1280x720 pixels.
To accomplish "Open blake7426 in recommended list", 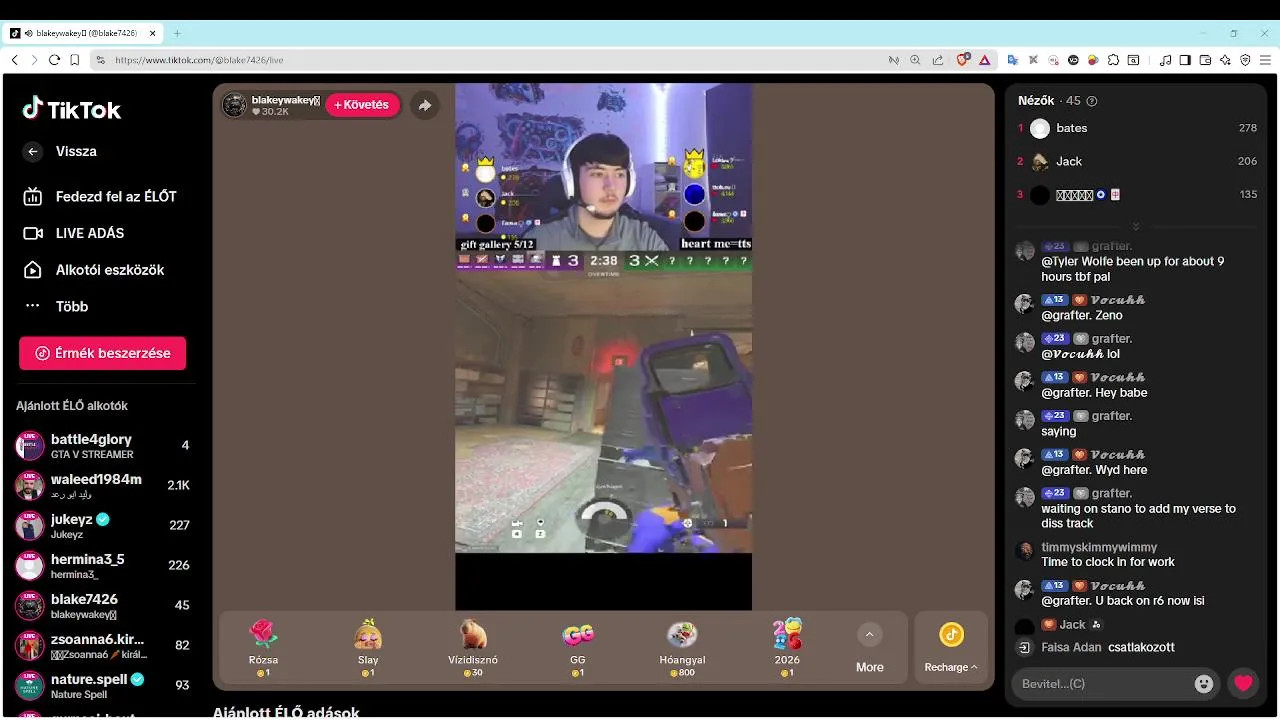I will 102,606.
